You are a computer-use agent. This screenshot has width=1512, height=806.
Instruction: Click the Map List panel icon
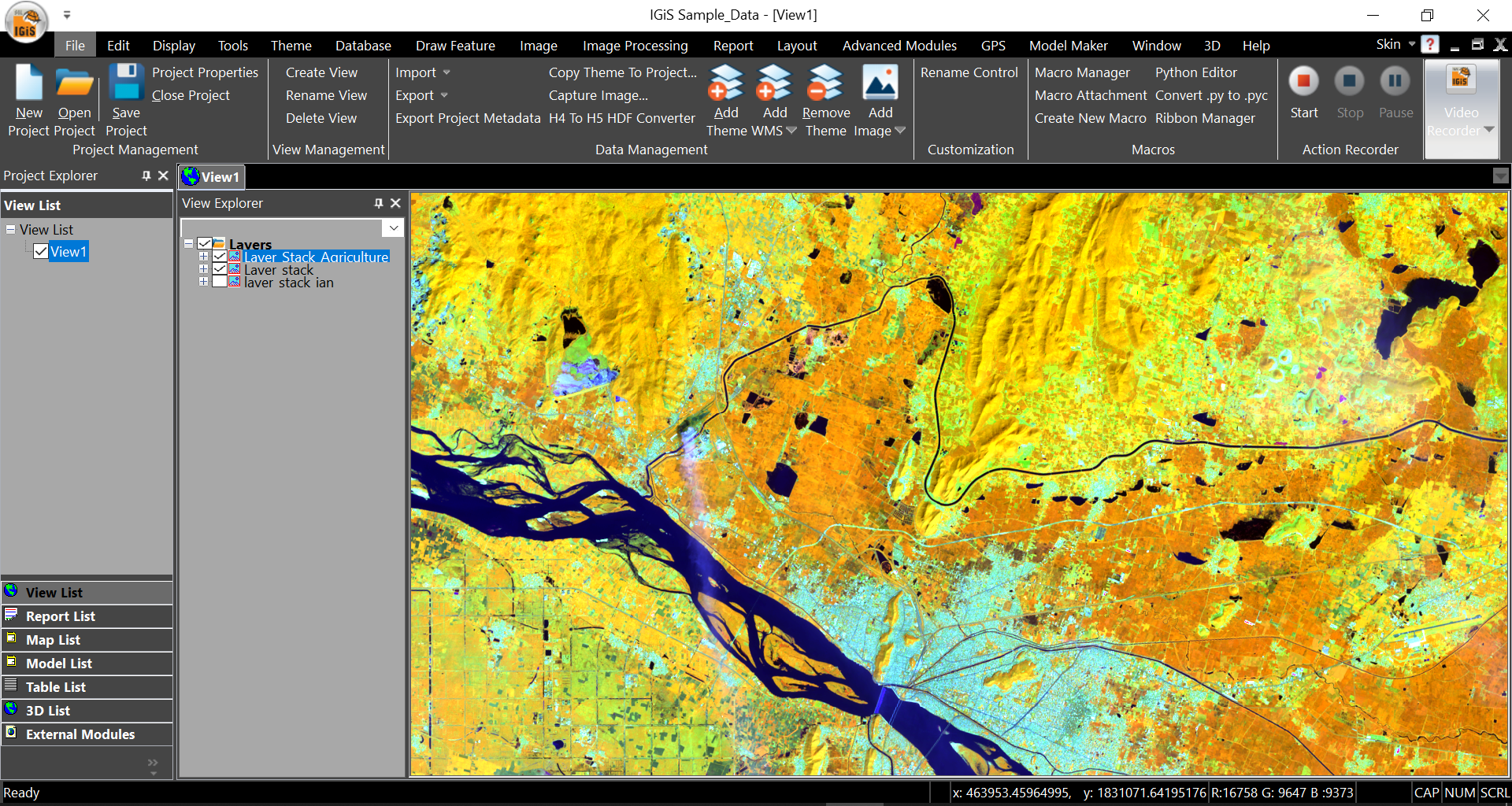[11, 638]
